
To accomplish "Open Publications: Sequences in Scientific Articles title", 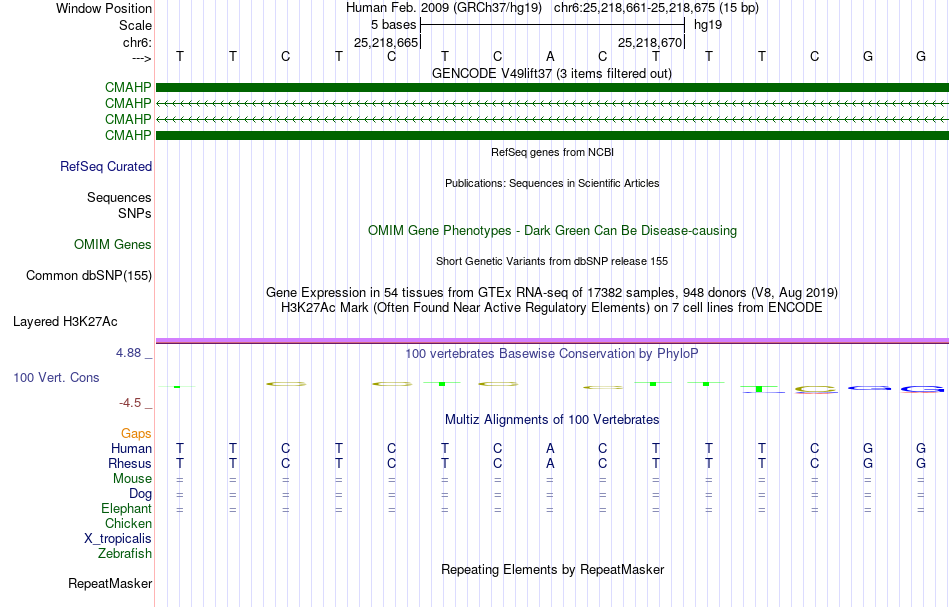I will tap(552, 183).
